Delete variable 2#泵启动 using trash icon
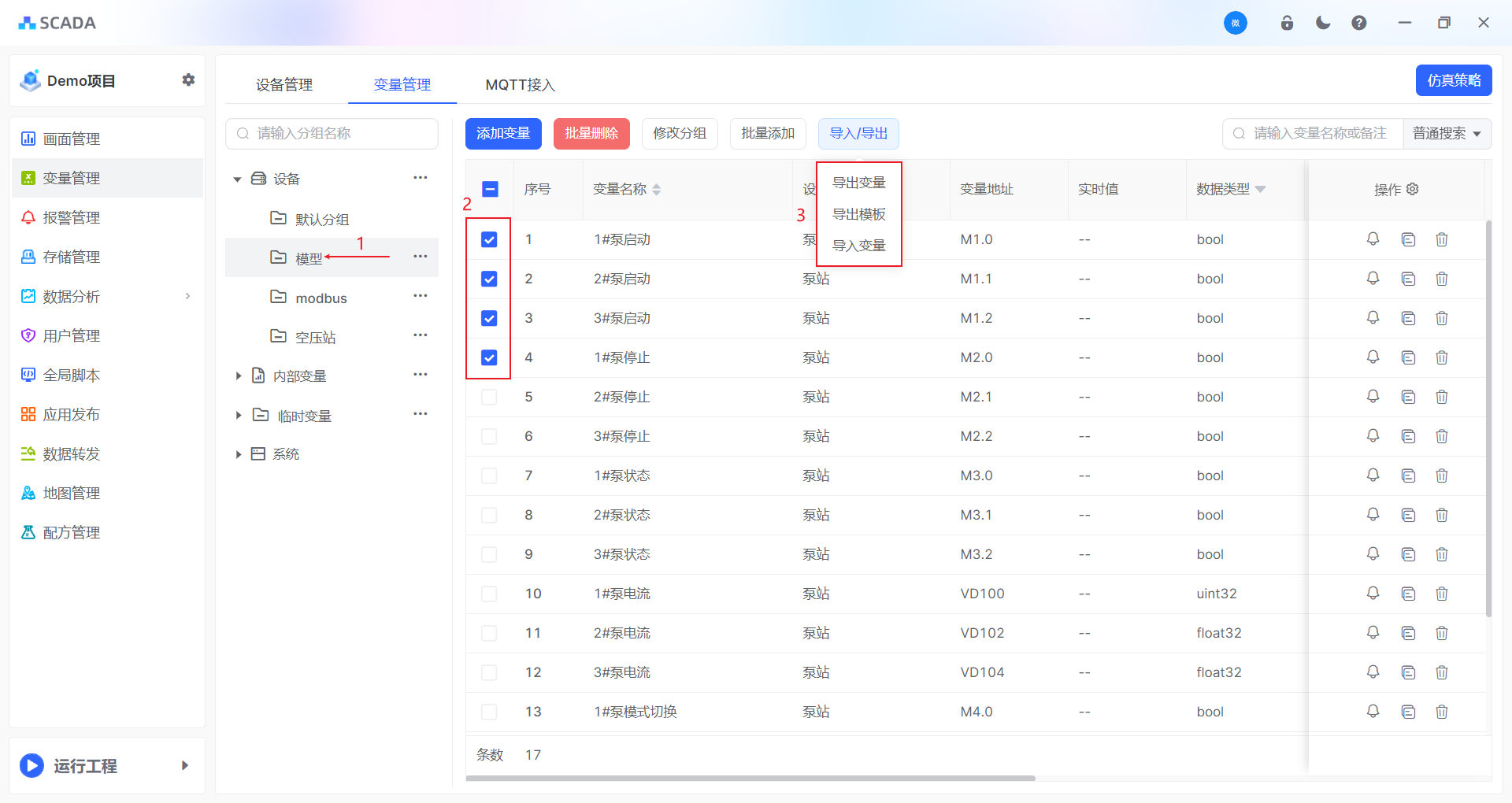This screenshot has height=803, width=1512. 1441,279
